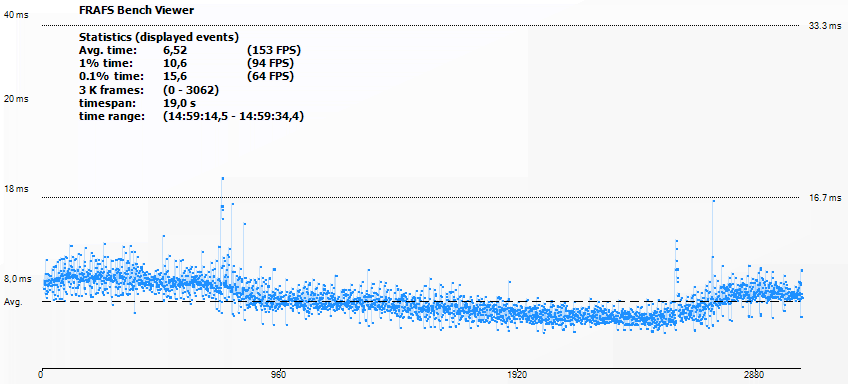The image size is (848, 384).
Task: Click the 33.3 ms threshold label
Action: pyautogui.click(x=825, y=25)
